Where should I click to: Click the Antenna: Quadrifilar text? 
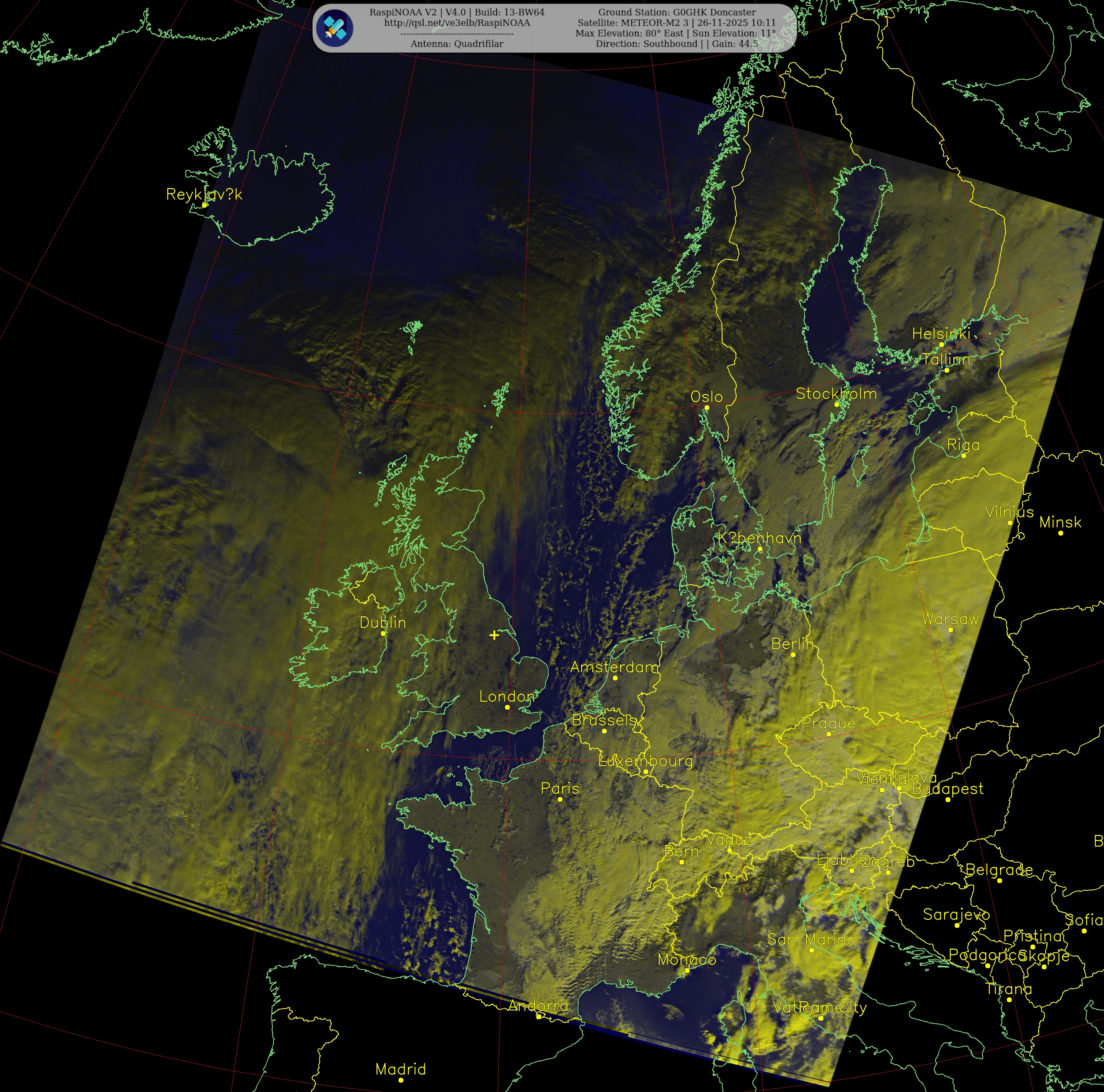(x=457, y=44)
